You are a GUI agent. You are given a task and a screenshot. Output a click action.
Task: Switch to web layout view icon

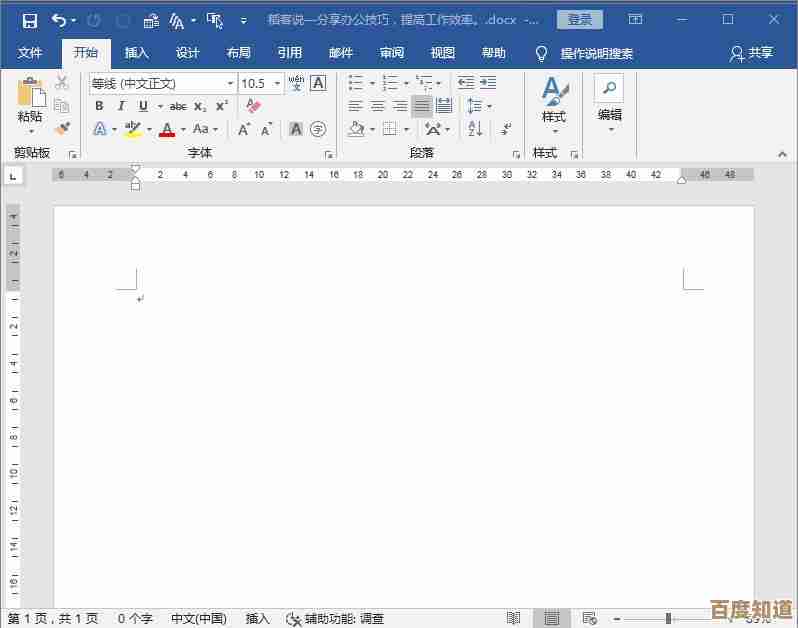589,618
